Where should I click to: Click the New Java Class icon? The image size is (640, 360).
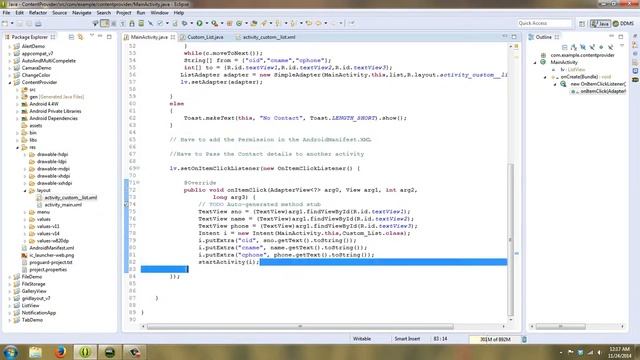(239, 23)
